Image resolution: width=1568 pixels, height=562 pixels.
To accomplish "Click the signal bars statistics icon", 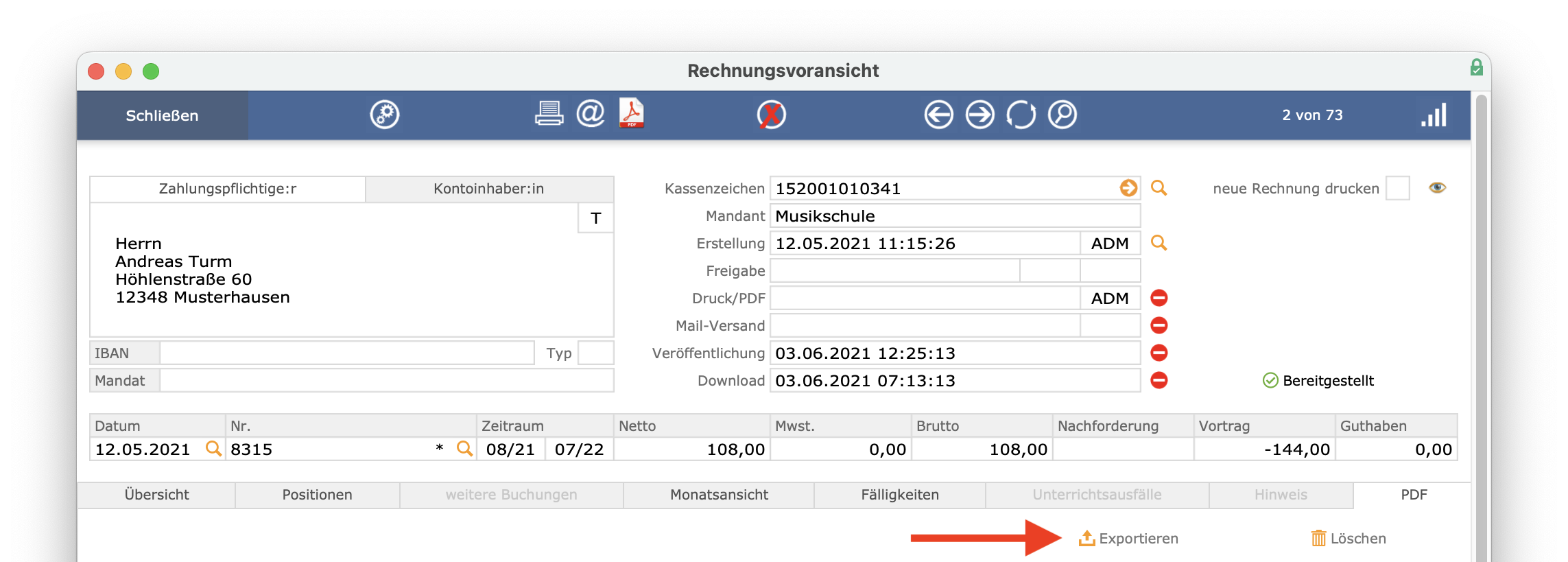I will [x=1434, y=115].
